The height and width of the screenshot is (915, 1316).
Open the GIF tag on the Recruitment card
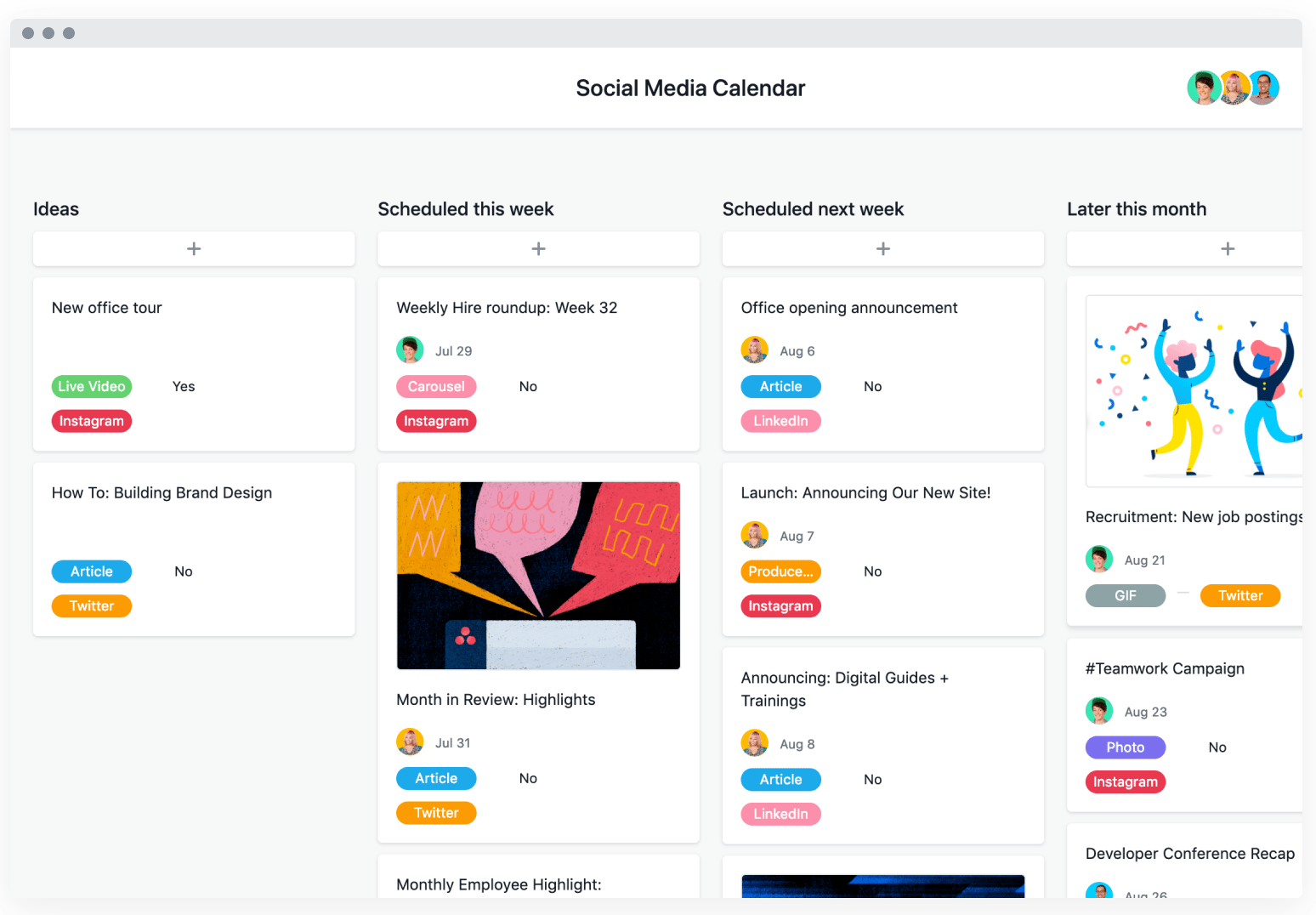[1125, 595]
